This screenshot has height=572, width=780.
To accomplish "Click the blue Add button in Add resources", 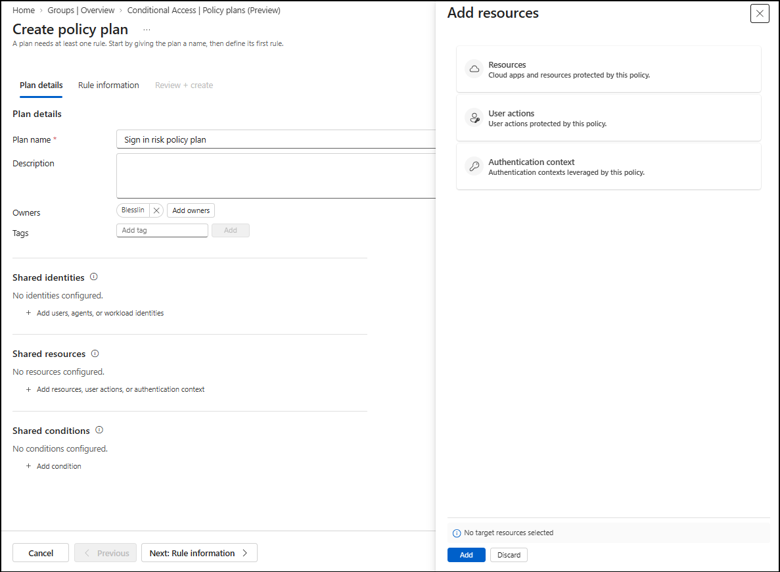I will [466, 555].
